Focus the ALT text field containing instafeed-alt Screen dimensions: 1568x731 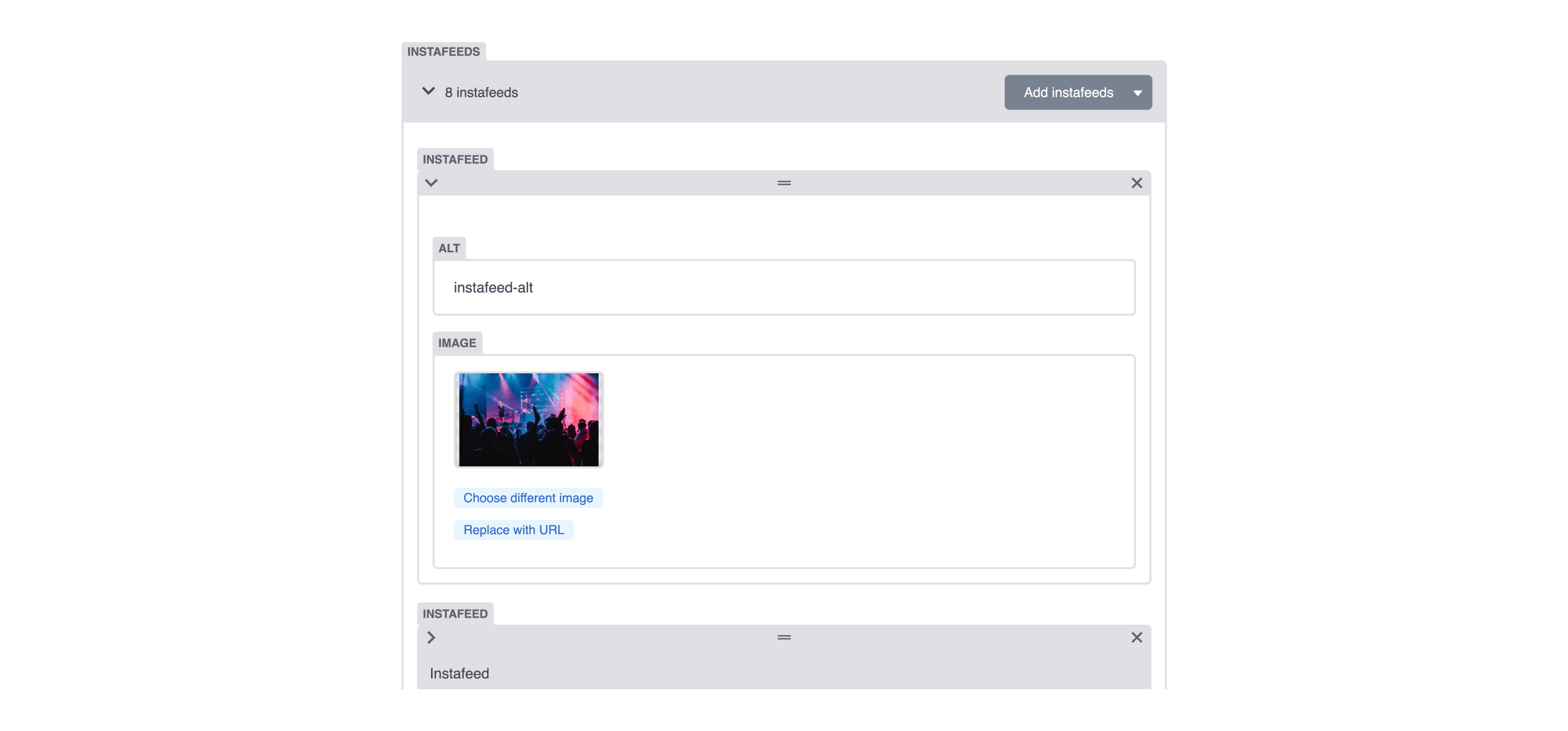point(784,288)
